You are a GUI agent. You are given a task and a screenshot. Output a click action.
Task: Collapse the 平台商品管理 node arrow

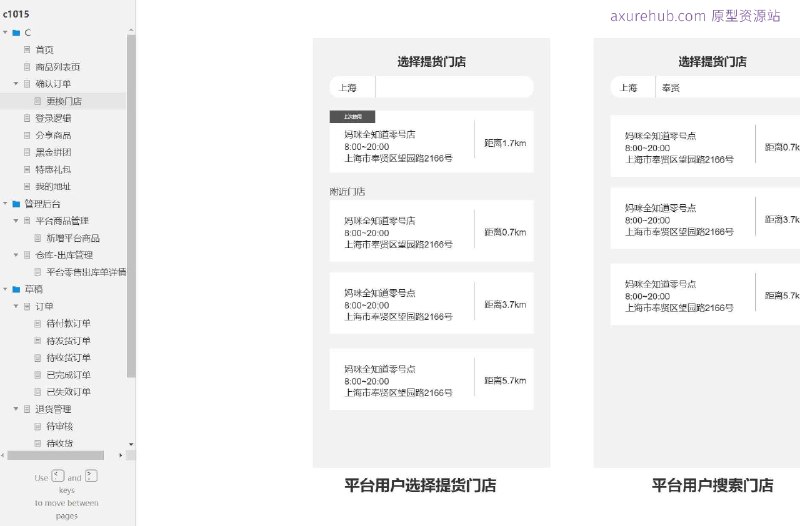(x=15, y=221)
